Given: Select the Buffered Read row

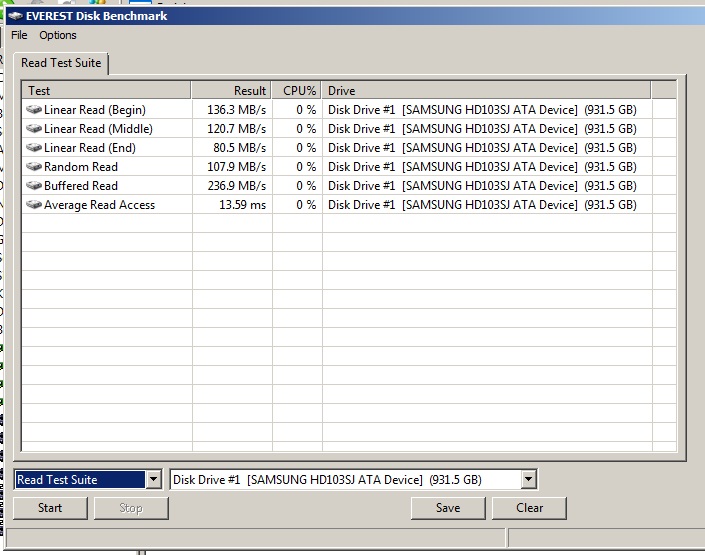Looking at the screenshot, I should (x=349, y=185).
